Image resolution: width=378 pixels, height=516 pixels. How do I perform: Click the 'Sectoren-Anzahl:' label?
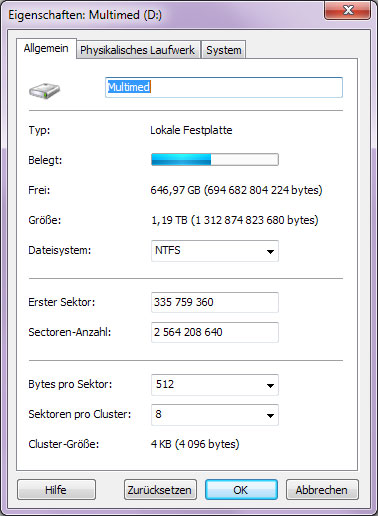(x=69, y=332)
